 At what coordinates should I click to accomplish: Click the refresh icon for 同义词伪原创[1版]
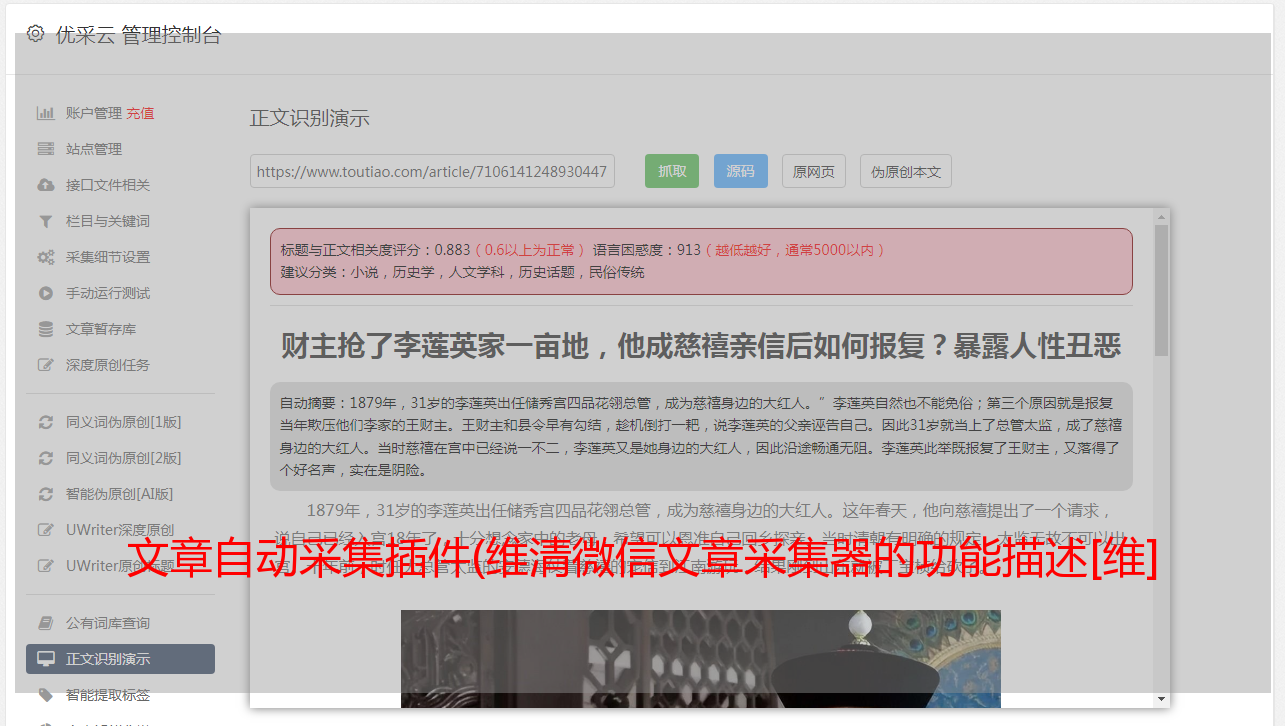(x=45, y=422)
